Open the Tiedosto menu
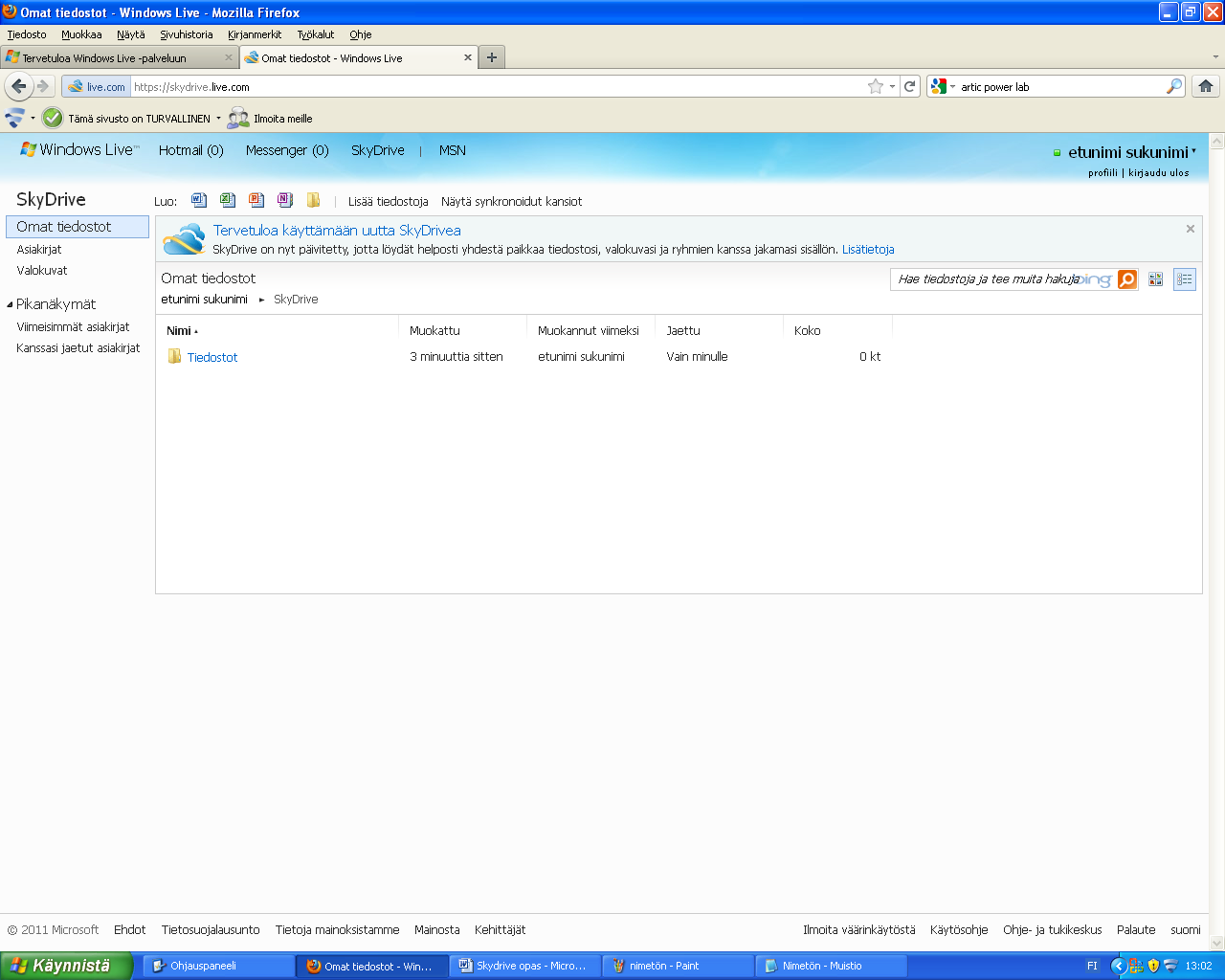Image resolution: width=1225 pixels, height=980 pixels. pyautogui.click(x=27, y=34)
